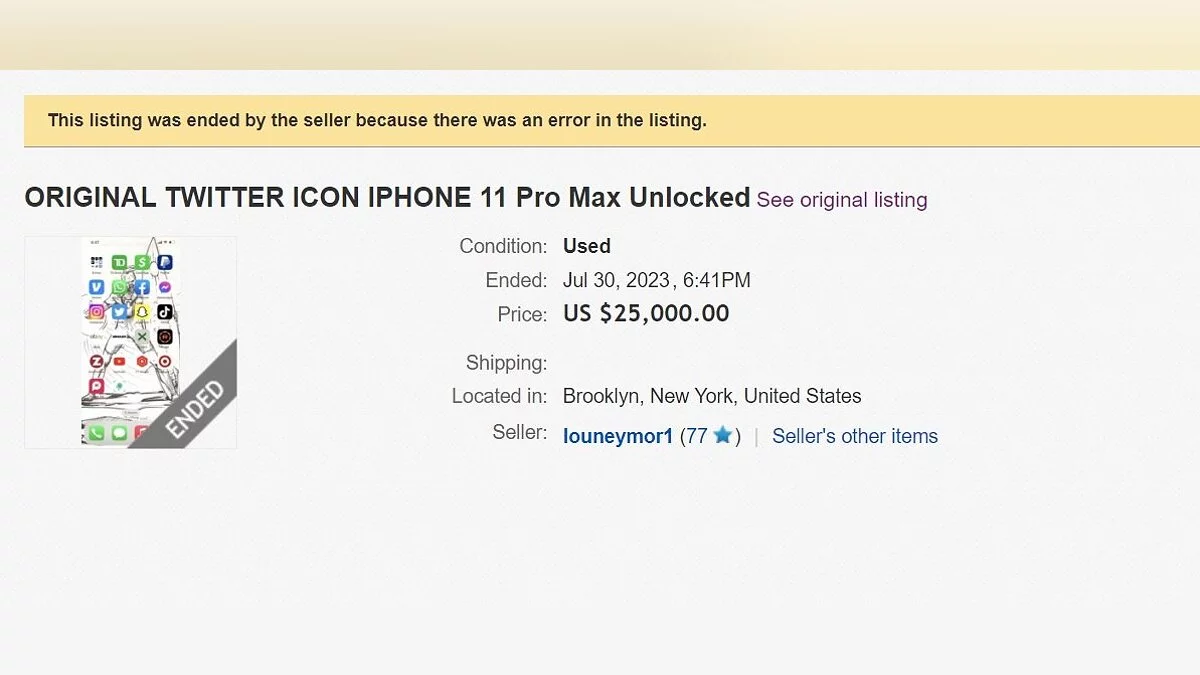Screen dimensions: 1200x675
Task: Click the blue feedback star icon
Action: [723, 435]
